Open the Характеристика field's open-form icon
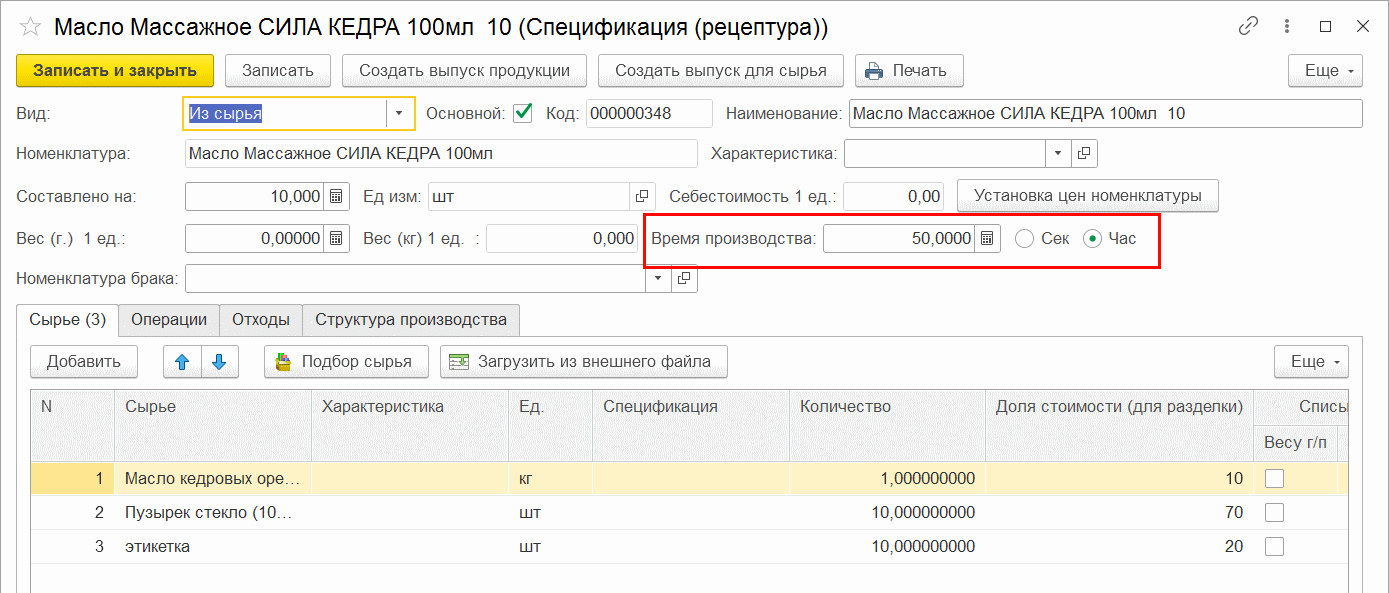The height and width of the screenshot is (593, 1389). [x=1084, y=154]
